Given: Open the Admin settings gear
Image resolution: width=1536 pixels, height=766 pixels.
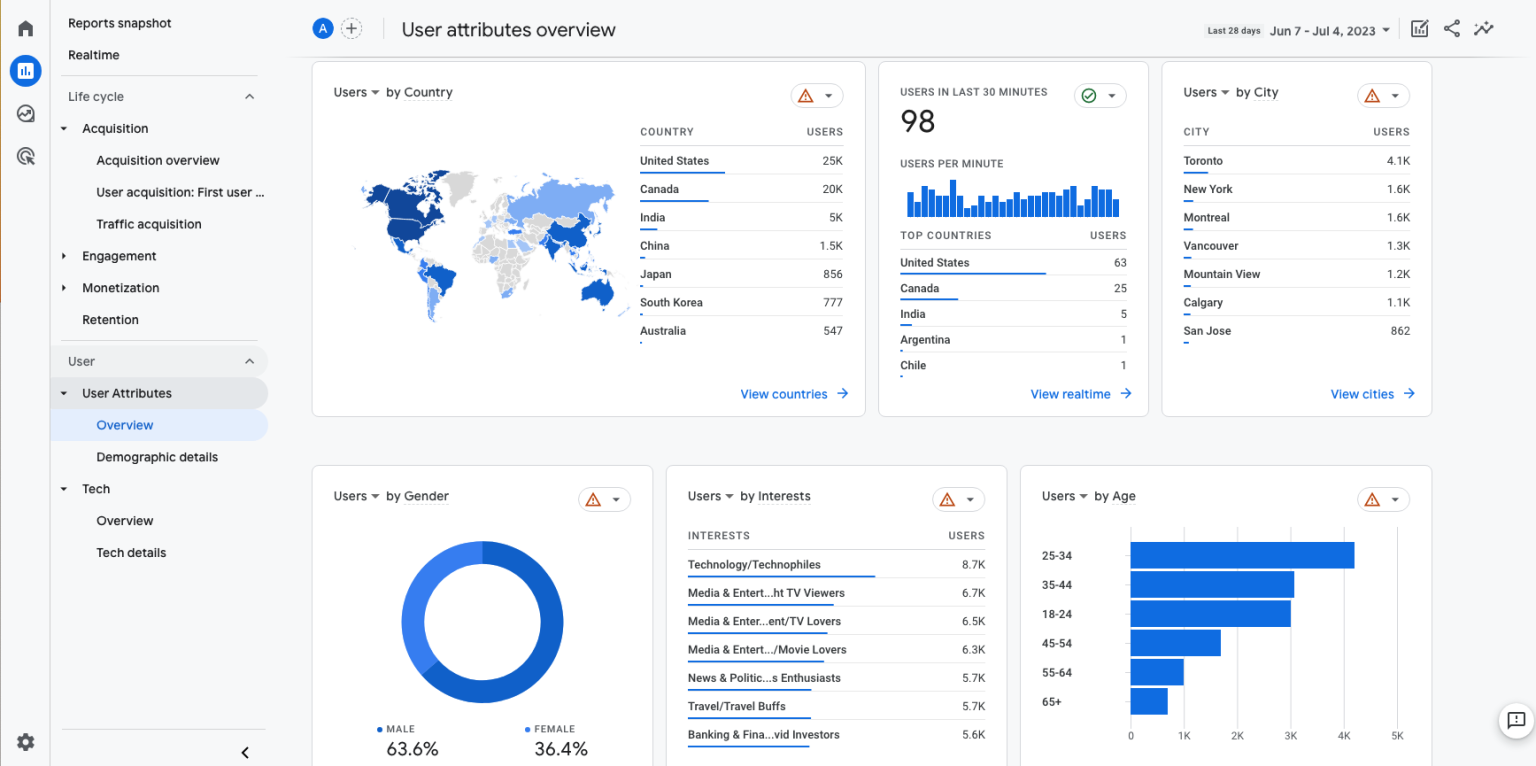Looking at the screenshot, I should pos(25,742).
